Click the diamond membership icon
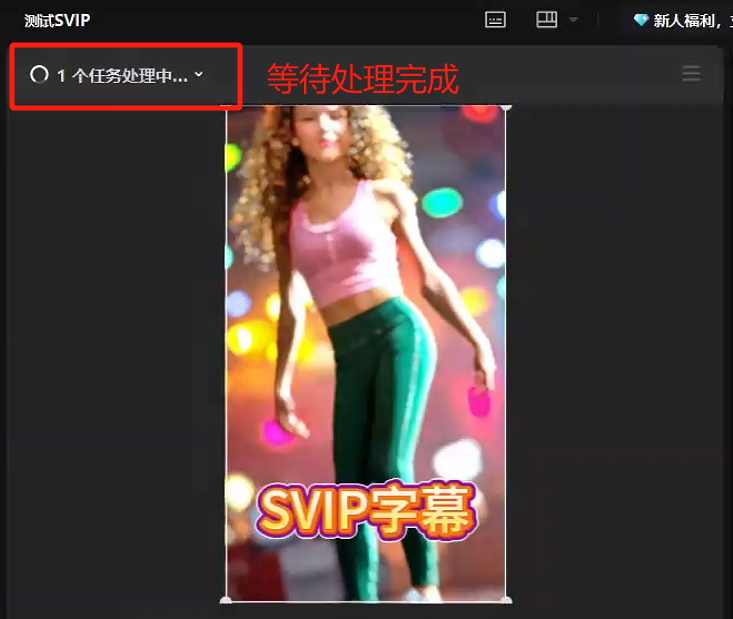Image resolution: width=733 pixels, height=619 pixels. (x=641, y=20)
